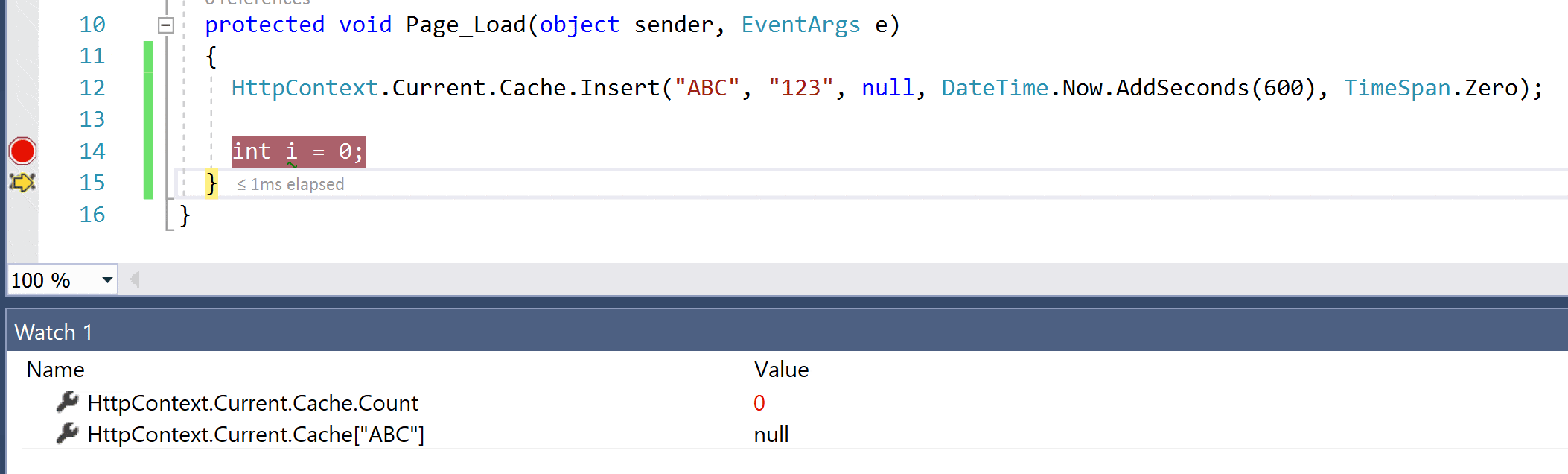Click the red value 0 for Cache.Count
Screen dimensions: 1568x474
point(759,403)
